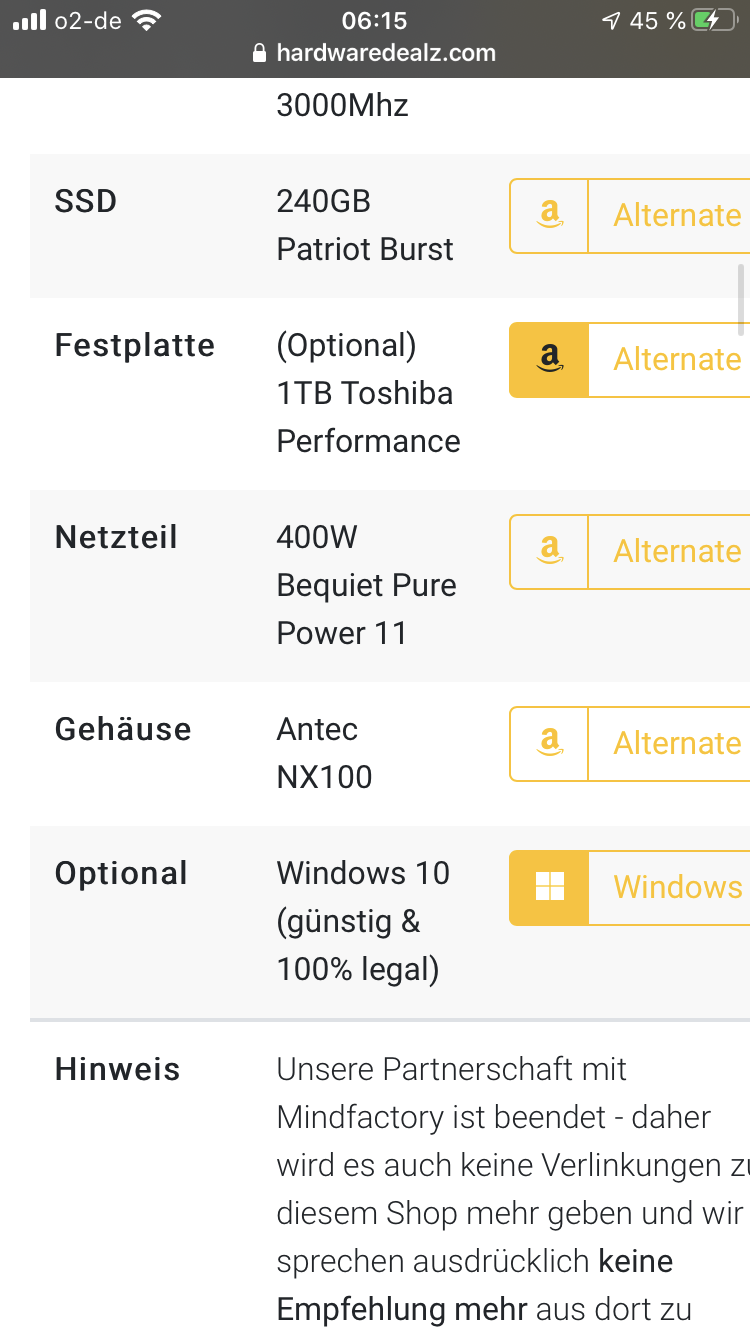
Task: Open Amazon link for Netzteil row
Action: [x=549, y=551]
